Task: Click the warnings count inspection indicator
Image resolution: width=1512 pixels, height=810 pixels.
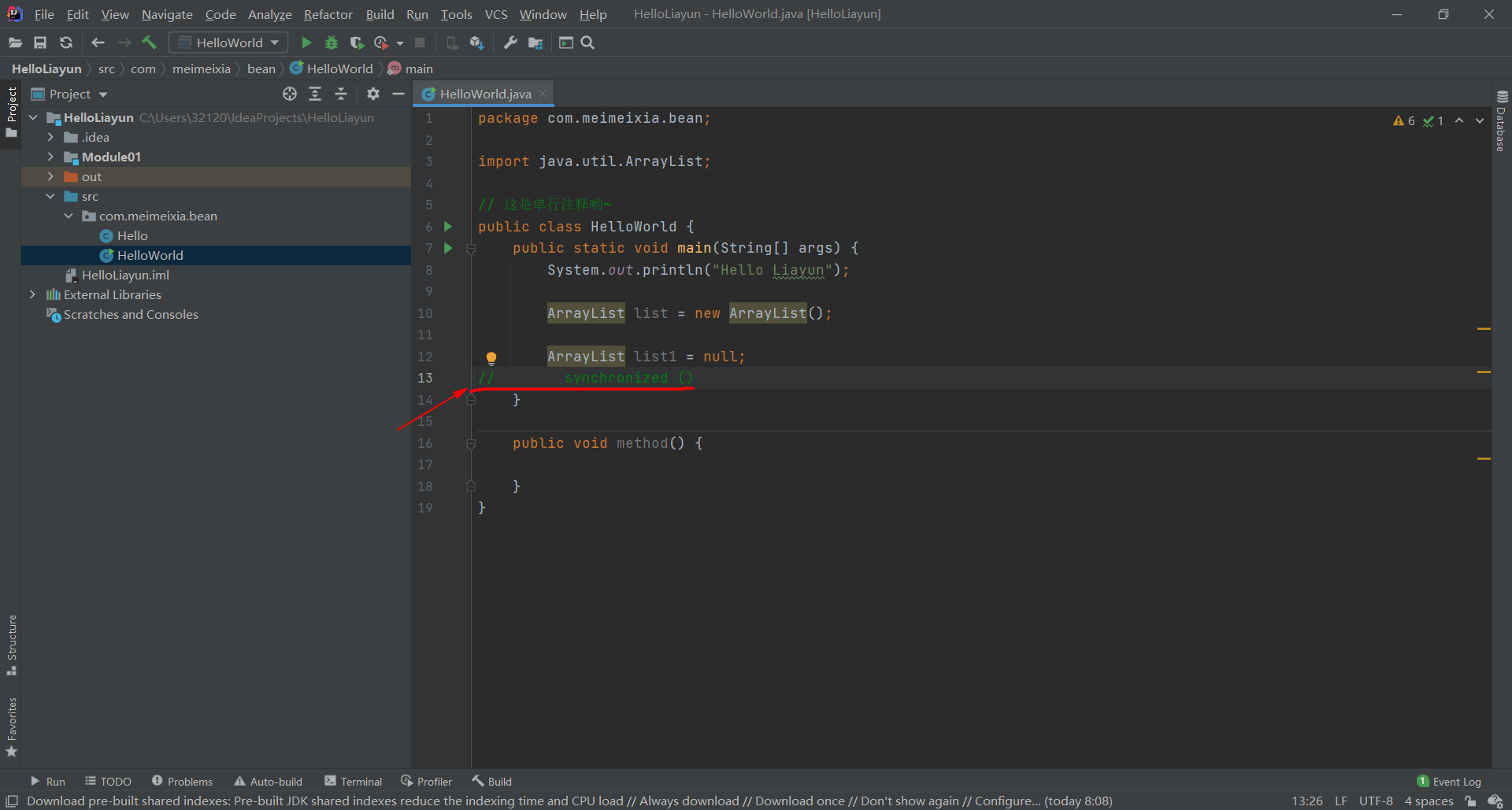Action: click(1404, 120)
